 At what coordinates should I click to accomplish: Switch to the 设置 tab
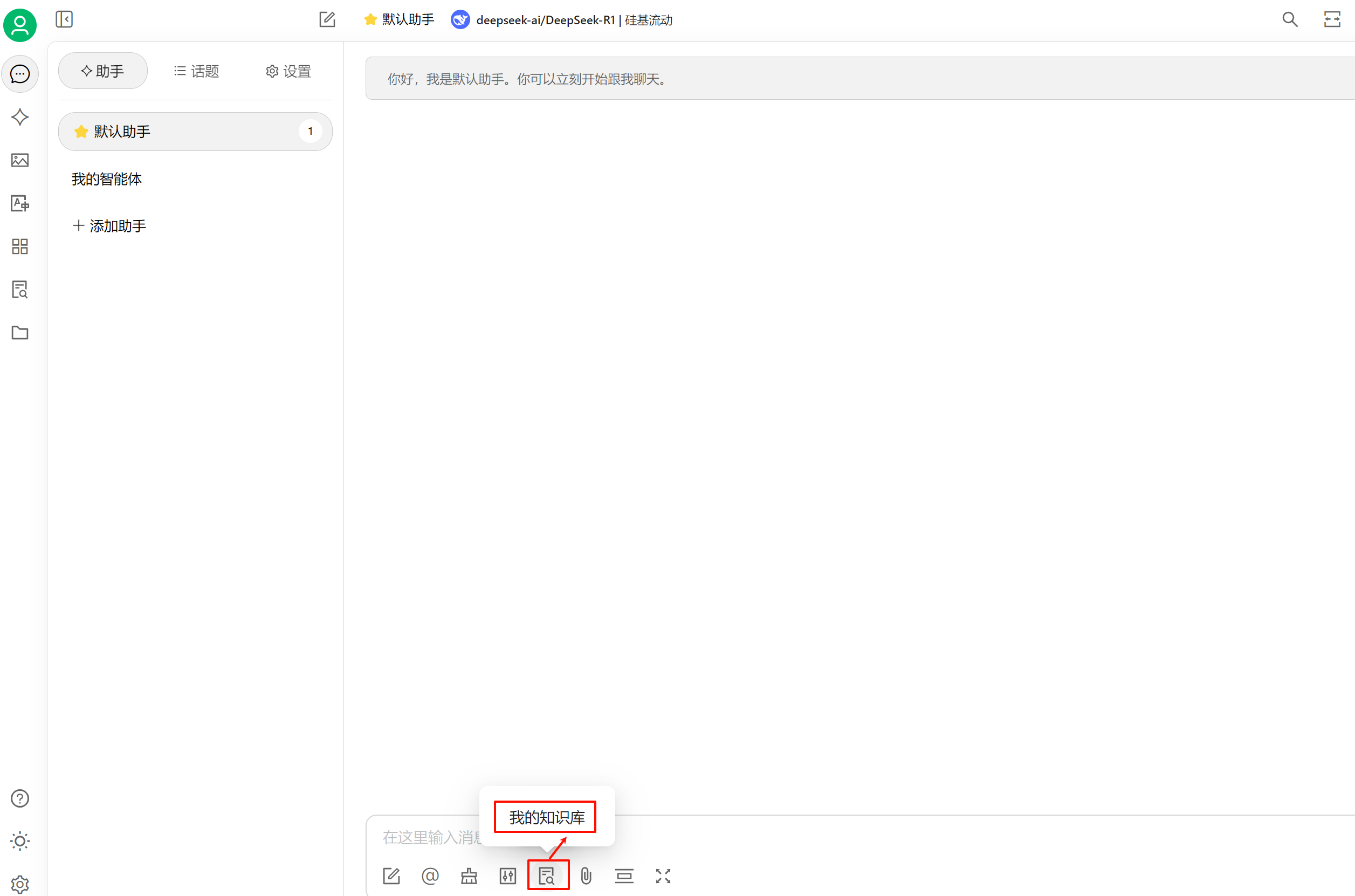pos(288,71)
